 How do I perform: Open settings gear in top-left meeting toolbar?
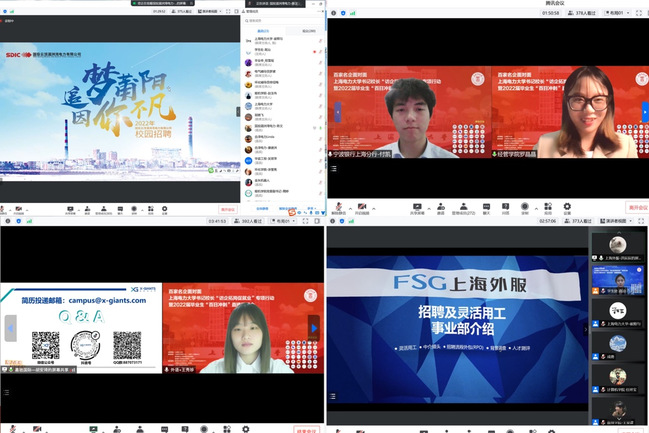point(165,209)
